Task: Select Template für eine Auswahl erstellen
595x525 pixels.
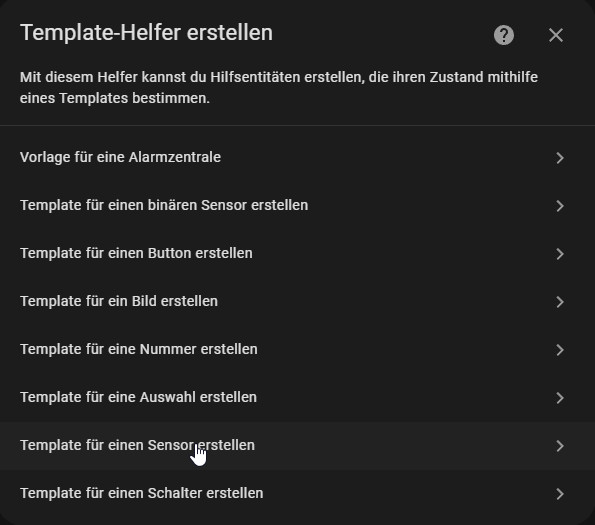Action: click(x=298, y=398)
